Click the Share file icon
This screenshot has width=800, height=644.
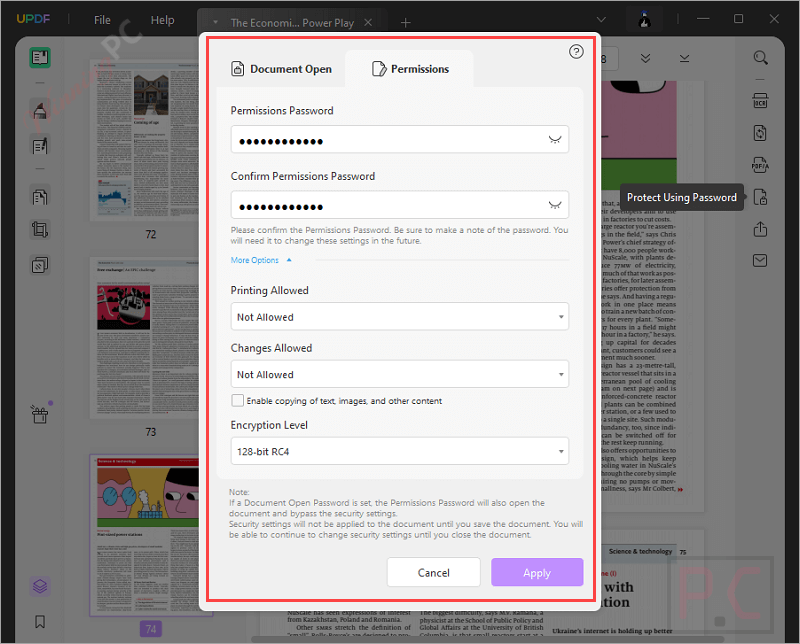tap(760, 229)
